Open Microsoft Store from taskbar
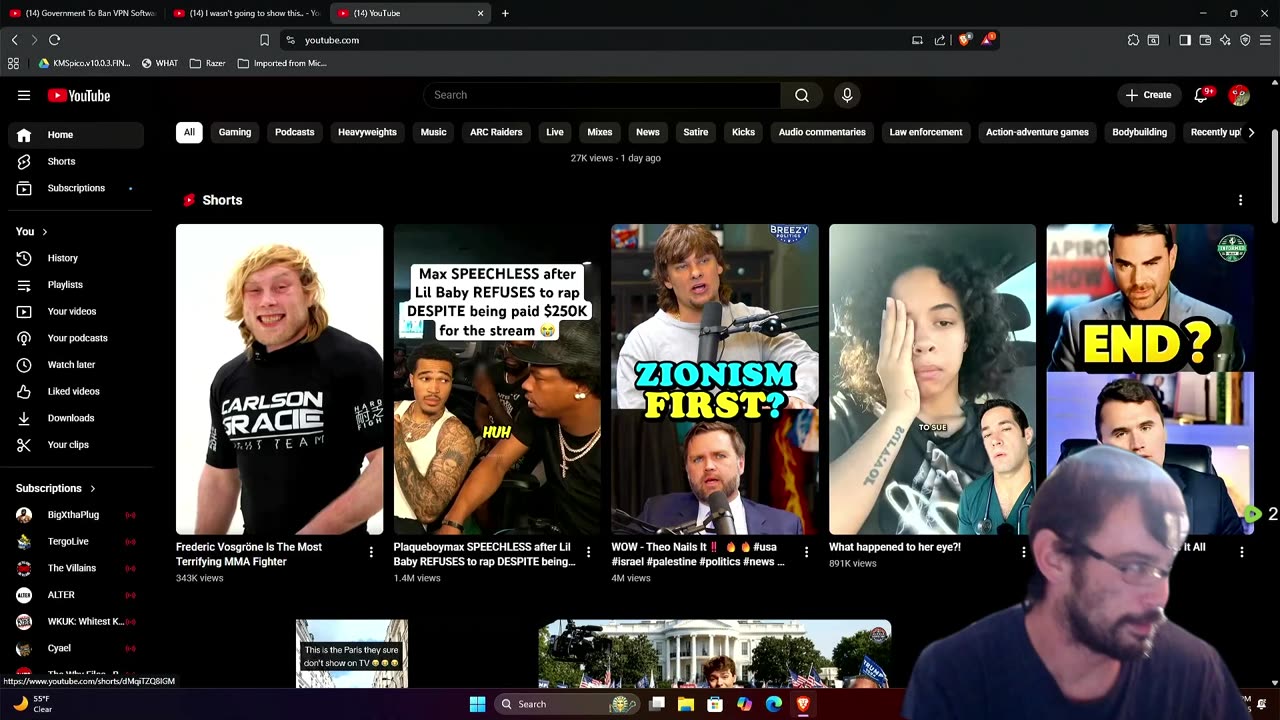1280x720 pixels. 715,704
